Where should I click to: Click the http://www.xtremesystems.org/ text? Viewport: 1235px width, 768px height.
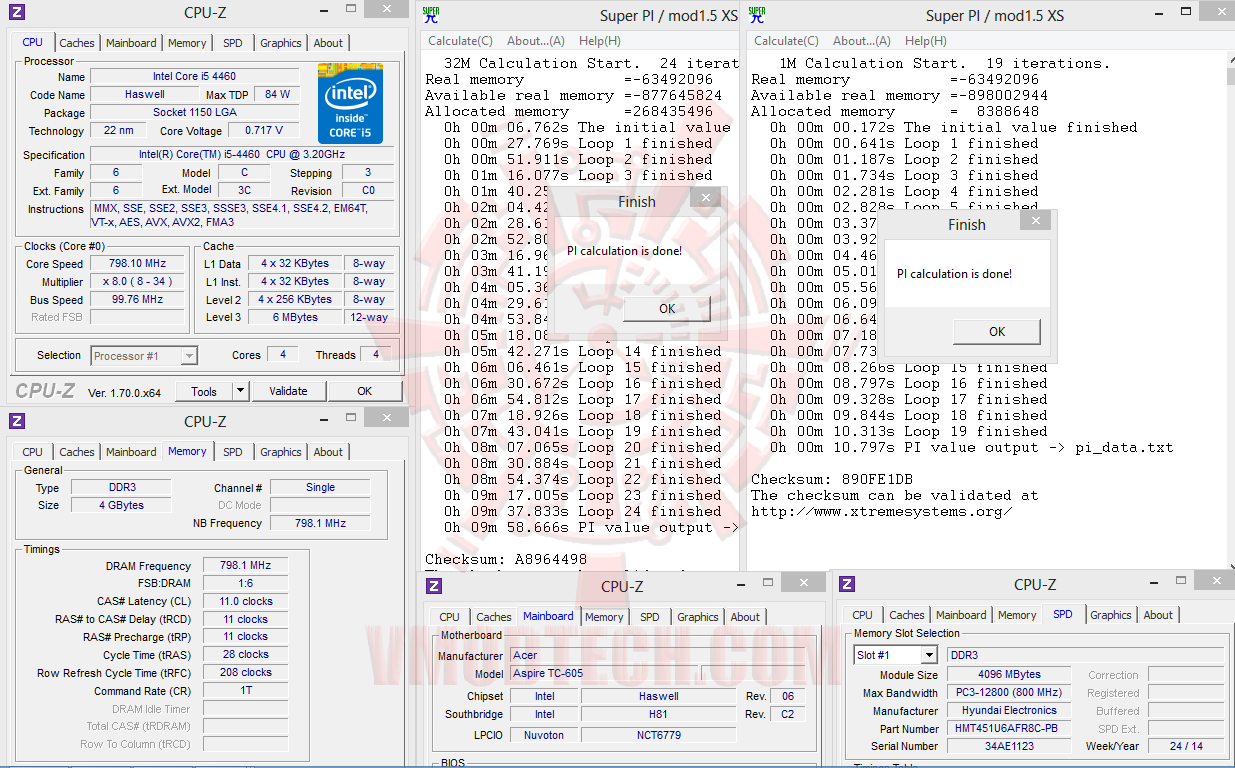click(x=882, y=511)
